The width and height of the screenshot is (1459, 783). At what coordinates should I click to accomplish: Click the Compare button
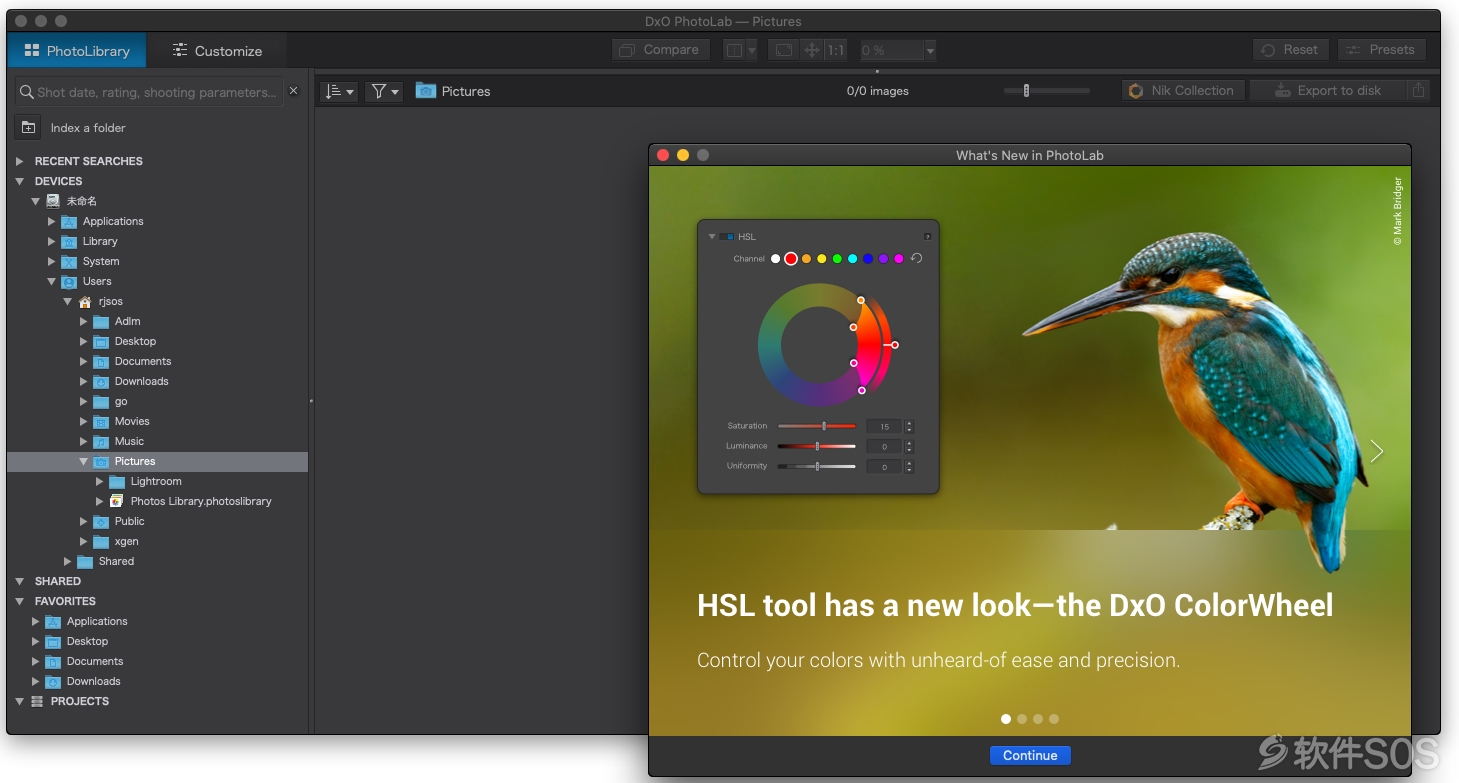660,50
